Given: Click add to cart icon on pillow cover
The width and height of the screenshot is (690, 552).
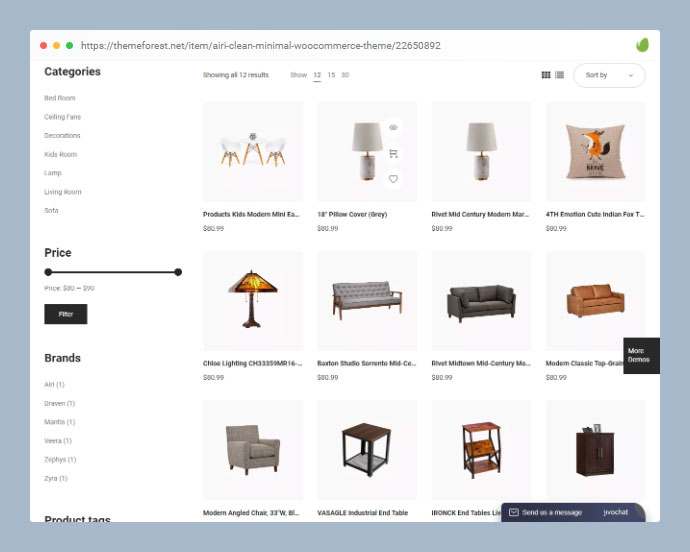Looking at the screenshot, I should pos(393,153).
